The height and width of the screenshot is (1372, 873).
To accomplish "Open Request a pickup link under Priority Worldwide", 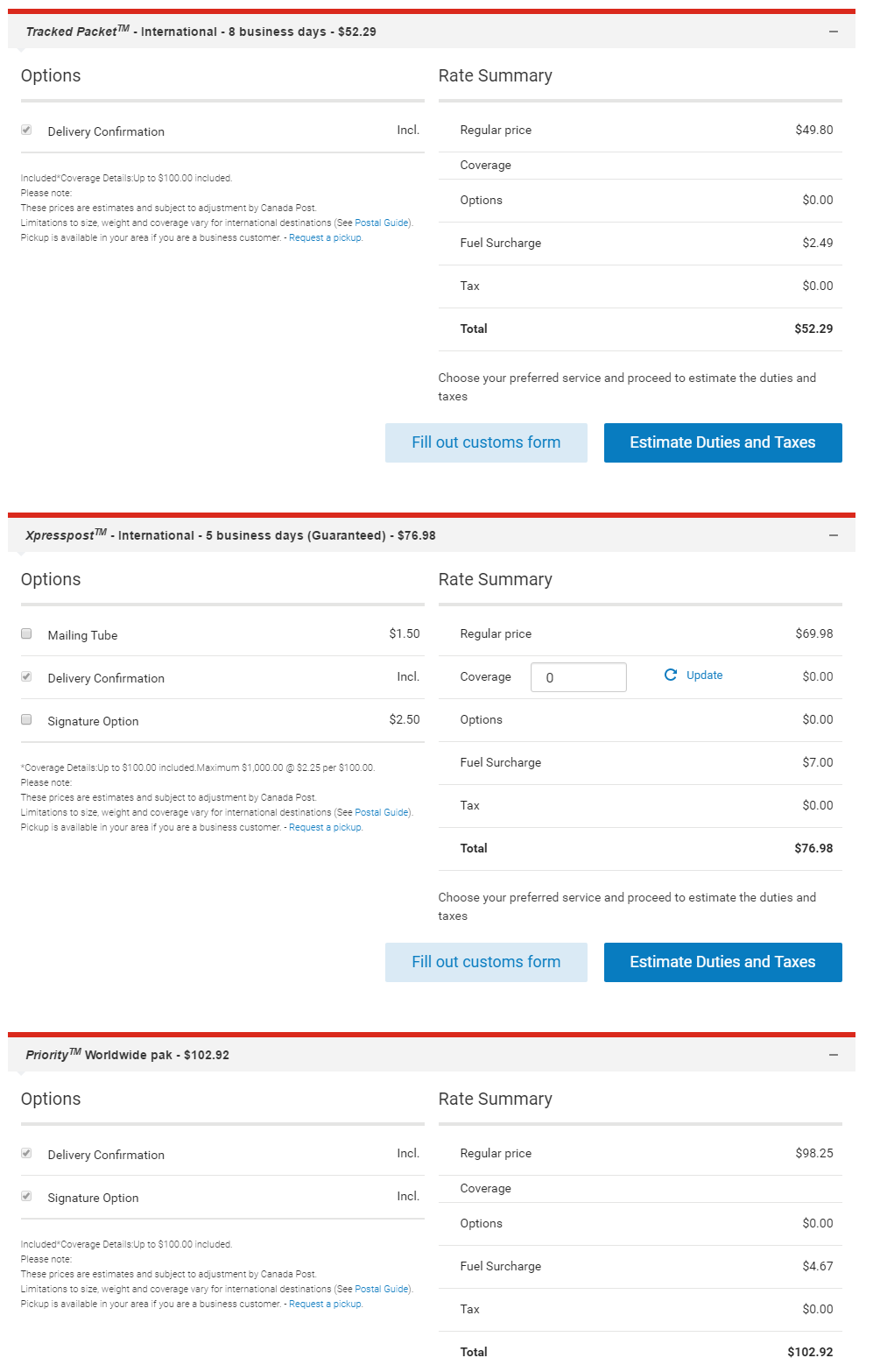I will pyautogui.click(x=325, y=1304).
